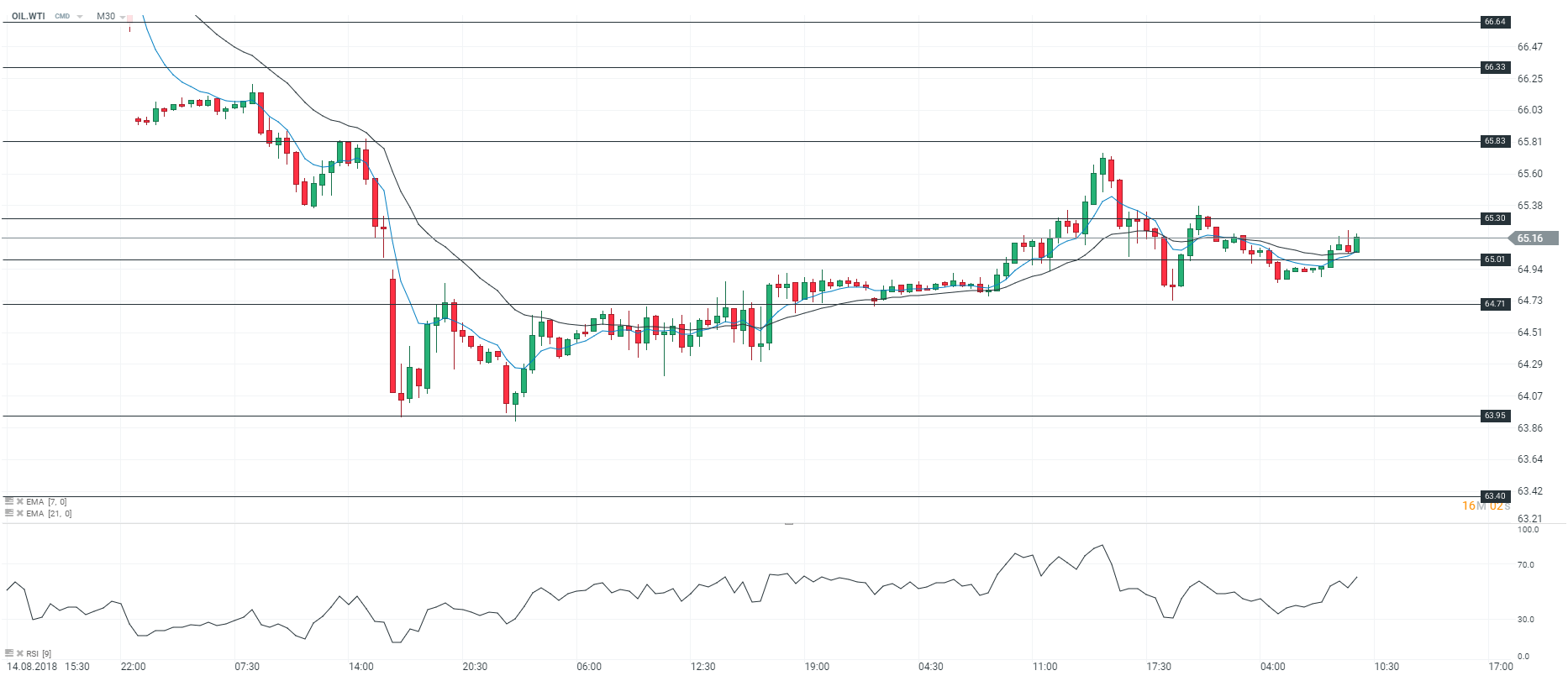The height and width of the screenshot is (681, 1568).
Task: Open settings icon for RSI [9]
Action: pos(9,652)
